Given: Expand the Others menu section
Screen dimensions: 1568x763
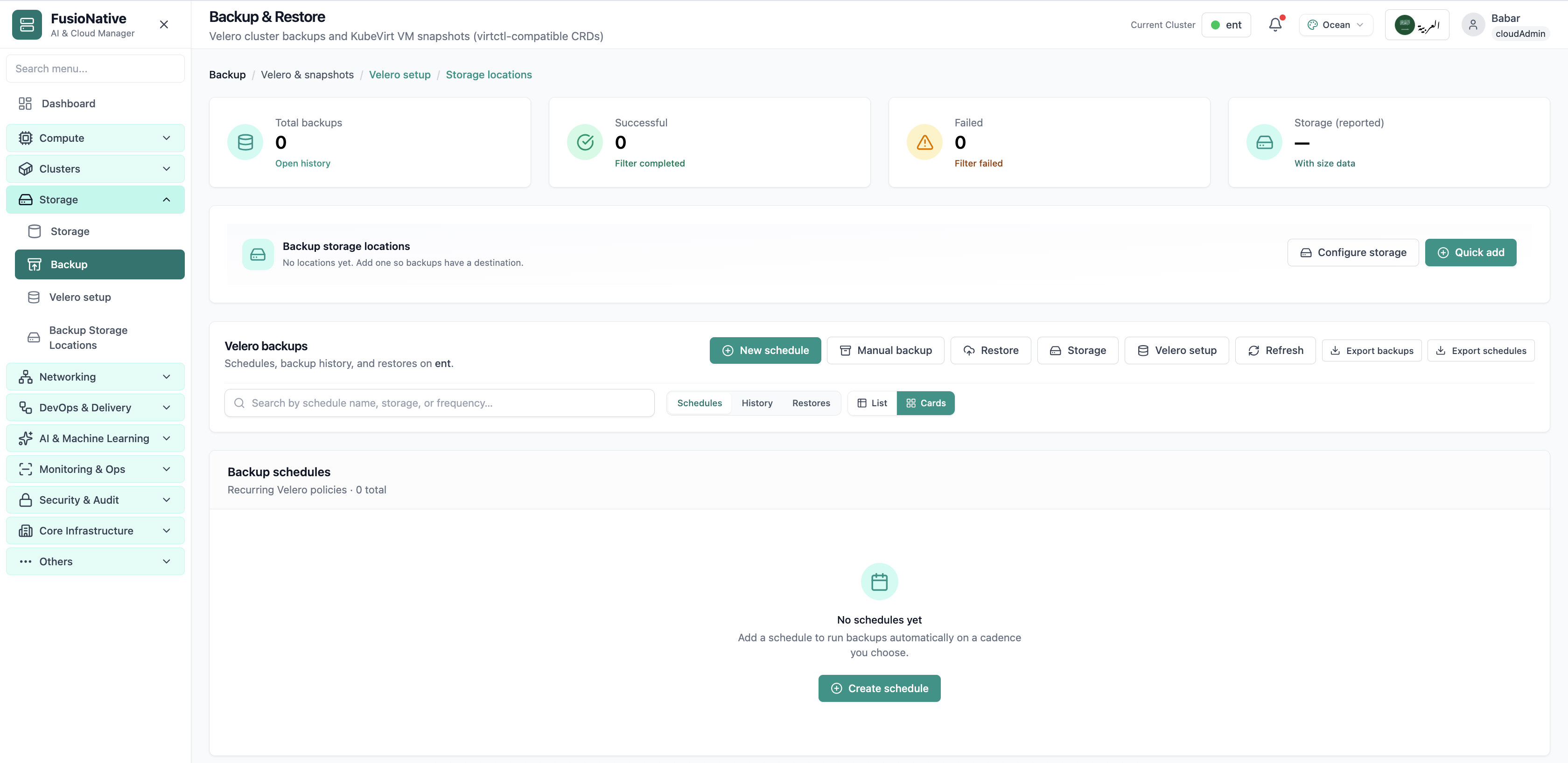Looking at the screenshot, I should [96, 562].
